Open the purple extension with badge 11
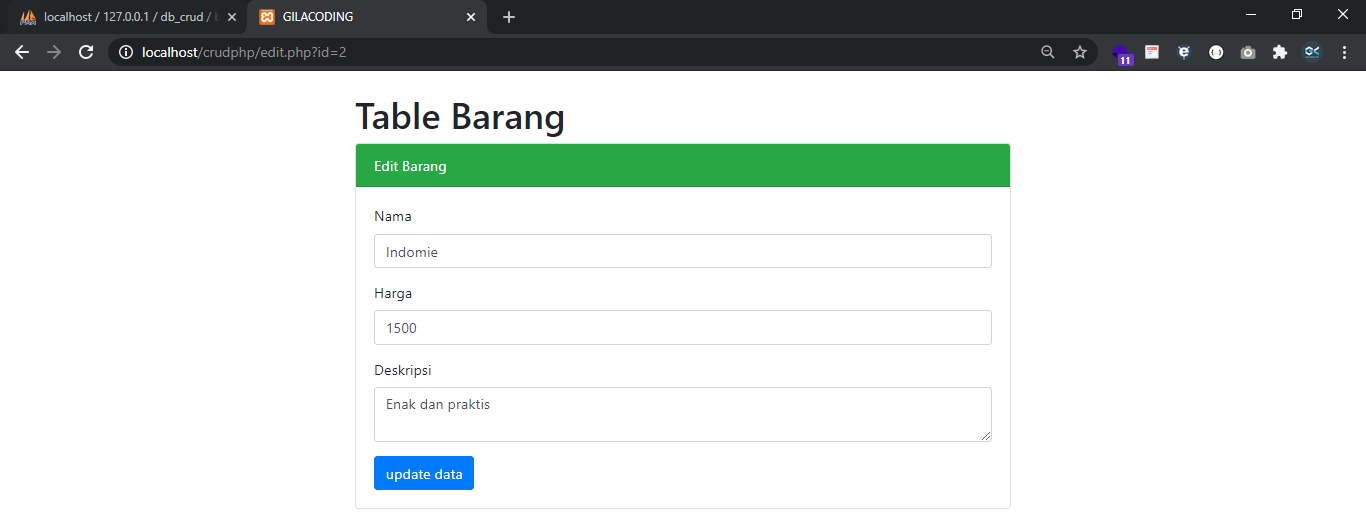 1120,53
